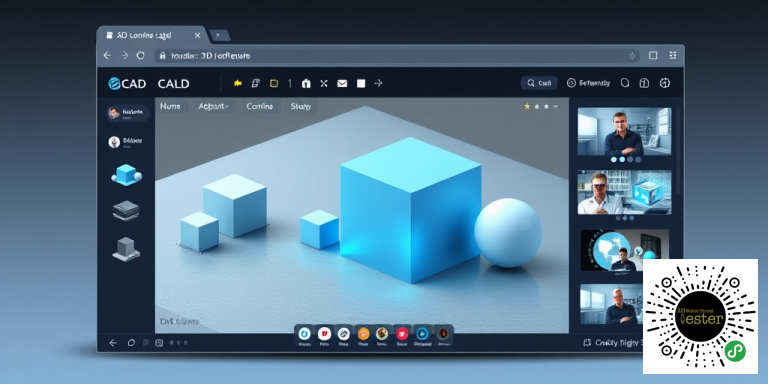Click the crosshair target icon in the header
The image size is (768, 384).
pos(665,83)
